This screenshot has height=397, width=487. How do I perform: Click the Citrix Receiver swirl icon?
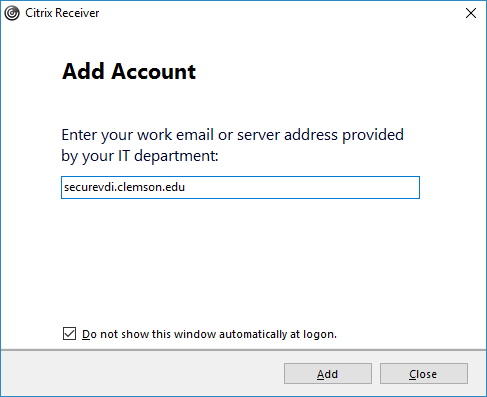tap(12, 13)
